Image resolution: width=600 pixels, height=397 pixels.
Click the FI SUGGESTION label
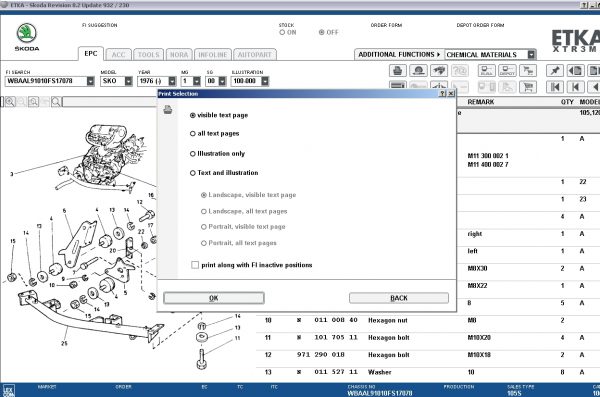pyautogui.click(x=99, y=25)
